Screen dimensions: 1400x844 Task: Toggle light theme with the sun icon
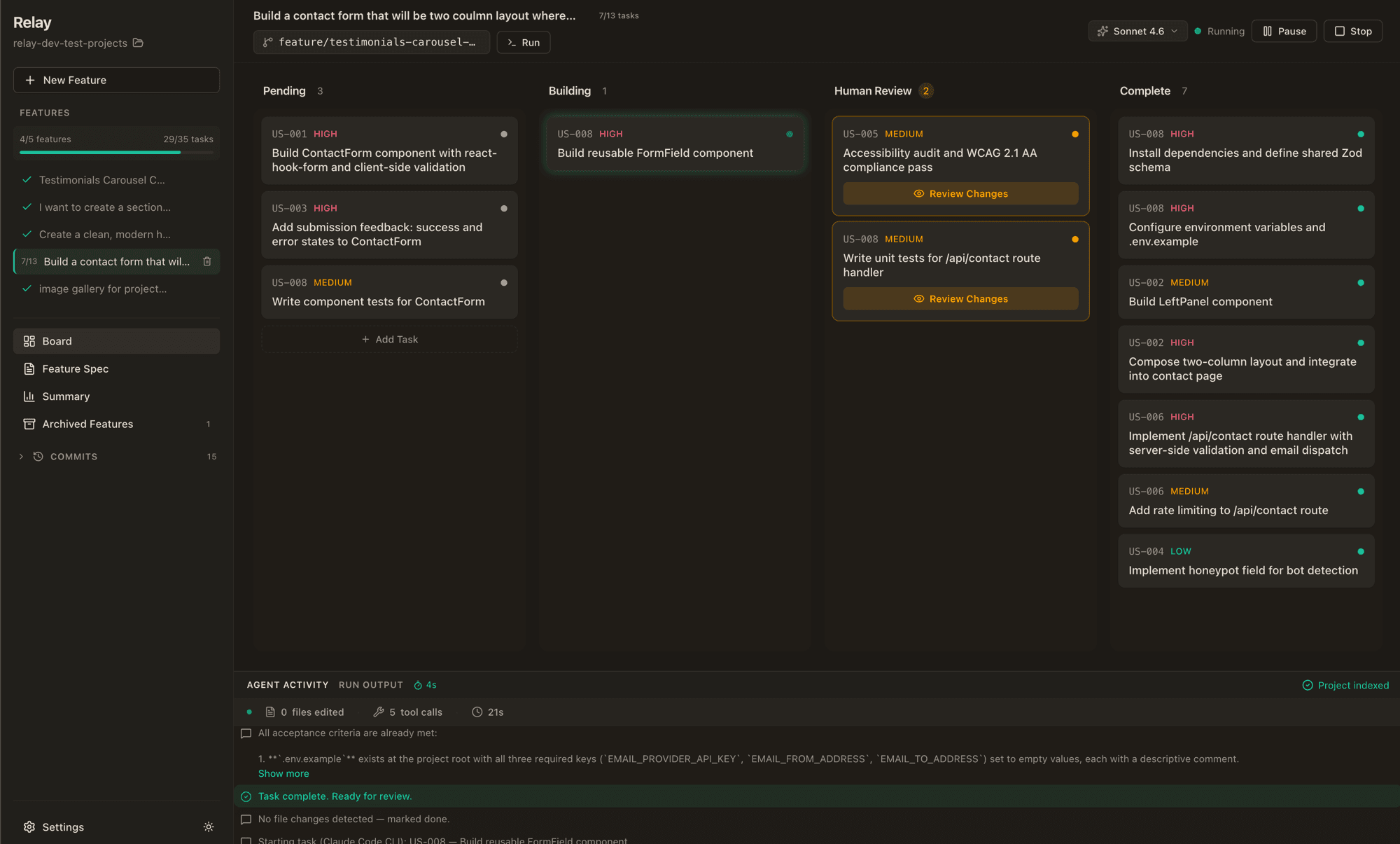(x=209, y=827)
